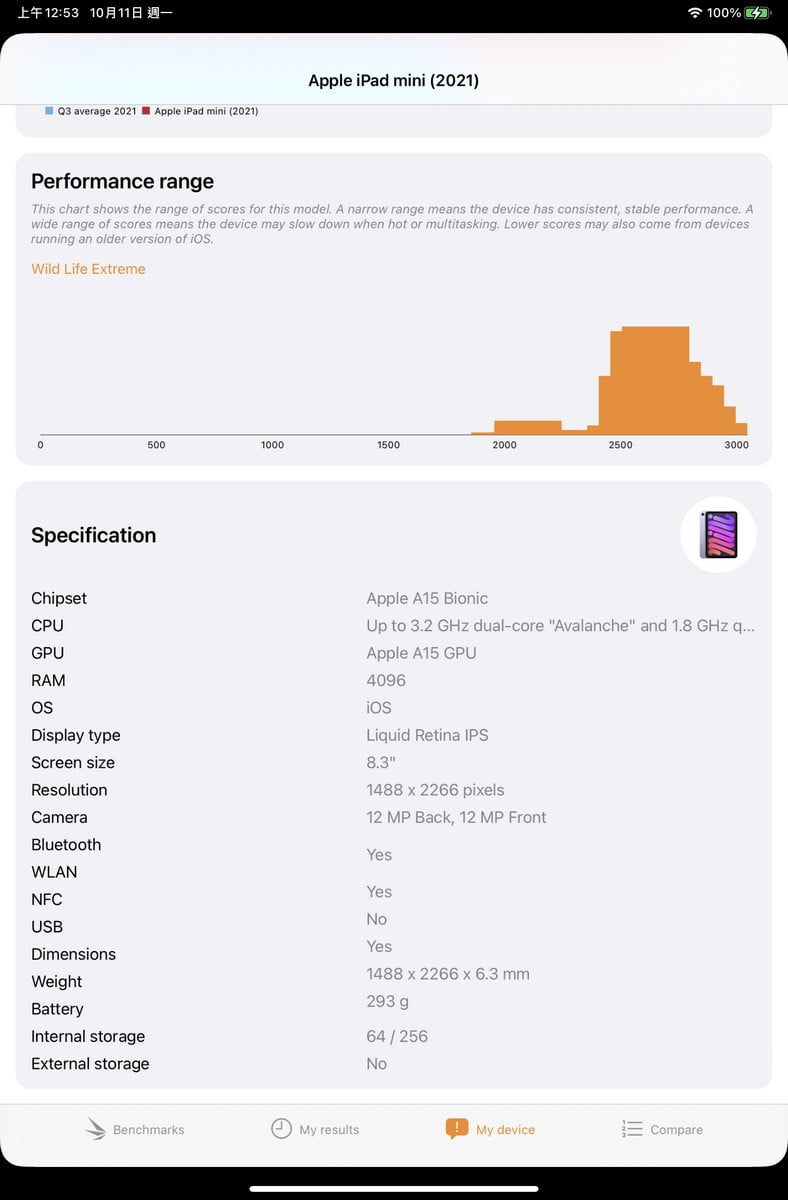Image resolution: width=788 pixels, height=1200 pixels.
Task: Tap the red Apple iPad mini legend swatch
Action: [x=146, y=111]
